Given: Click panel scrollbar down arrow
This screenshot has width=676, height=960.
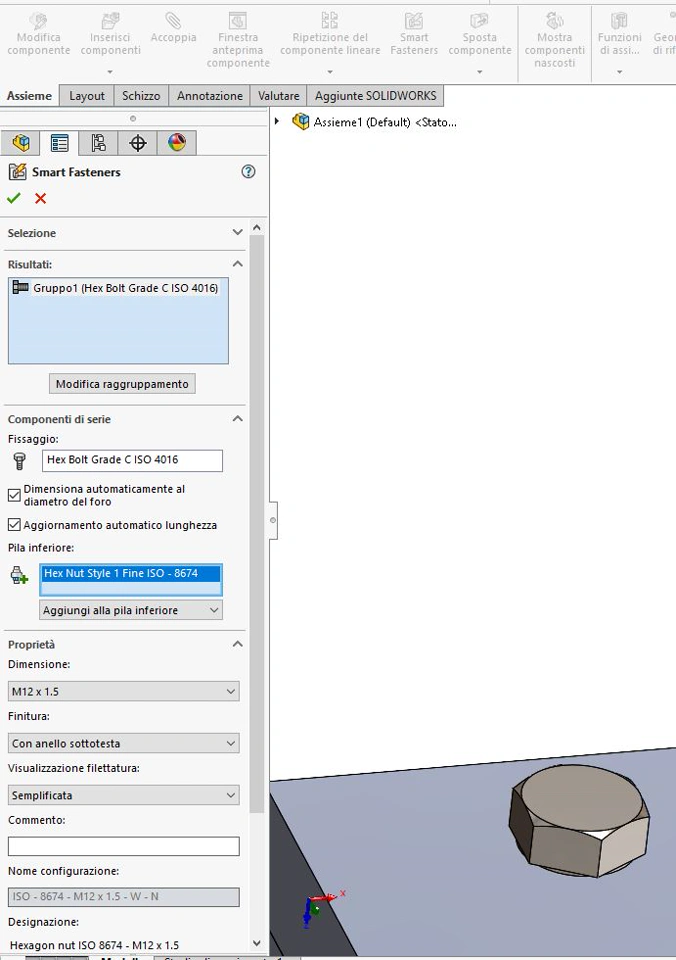Looking at the screenshot, I should (257, 943).
